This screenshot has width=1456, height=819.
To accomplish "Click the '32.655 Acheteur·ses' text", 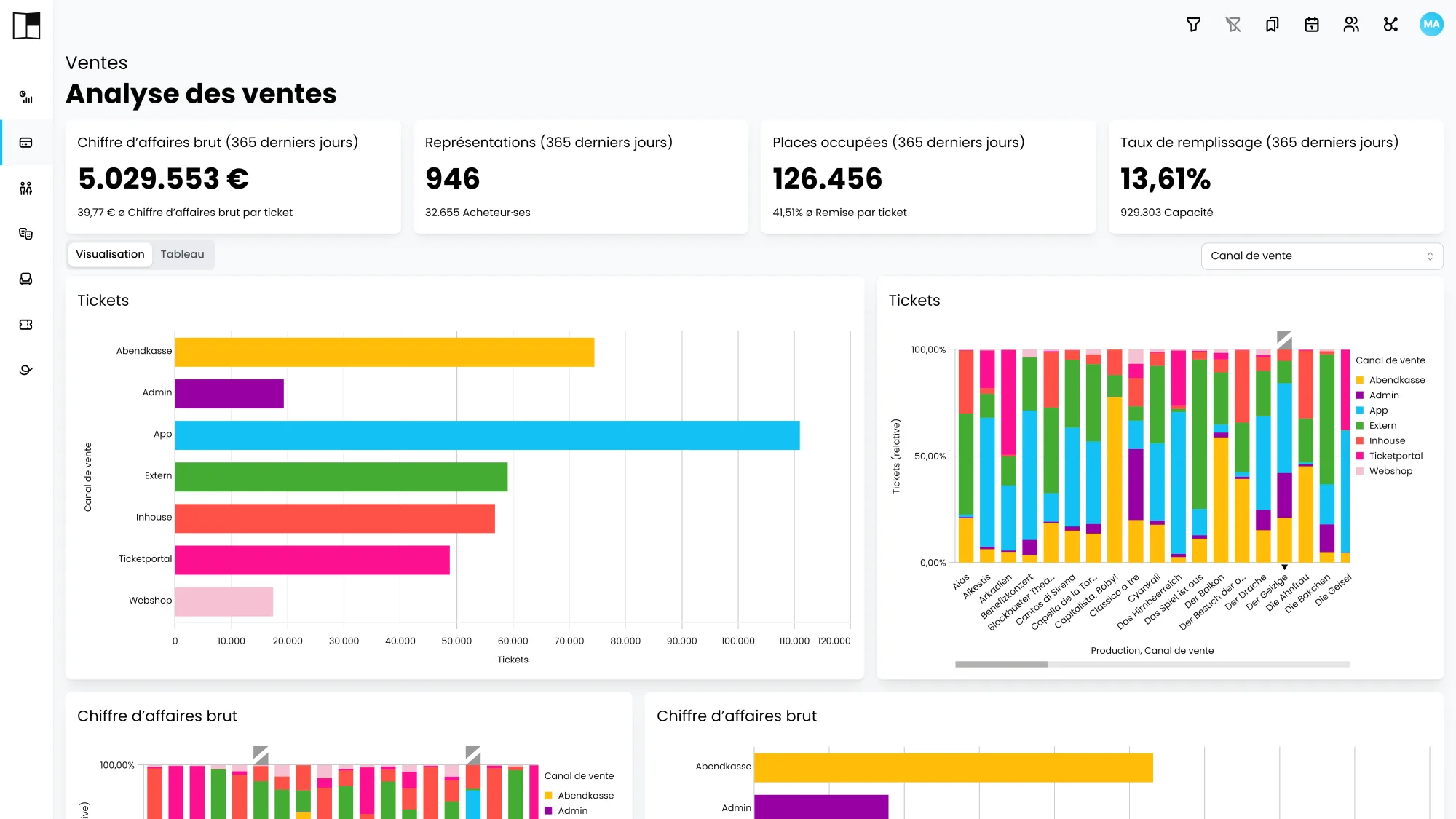I will click(478, 213).
